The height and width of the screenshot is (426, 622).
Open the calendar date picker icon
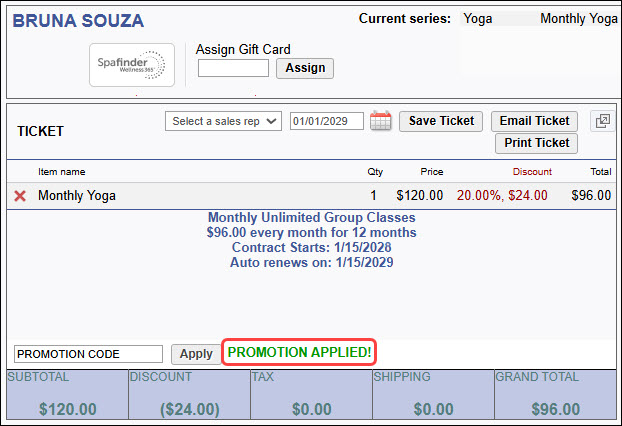point(380,121)
